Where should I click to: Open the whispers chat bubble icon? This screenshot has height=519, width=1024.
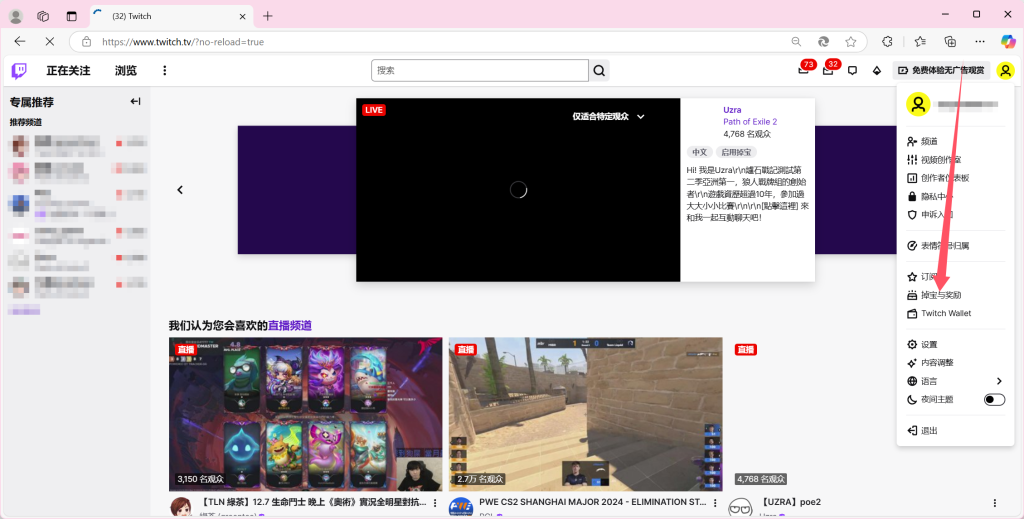(x=852, y=71)
